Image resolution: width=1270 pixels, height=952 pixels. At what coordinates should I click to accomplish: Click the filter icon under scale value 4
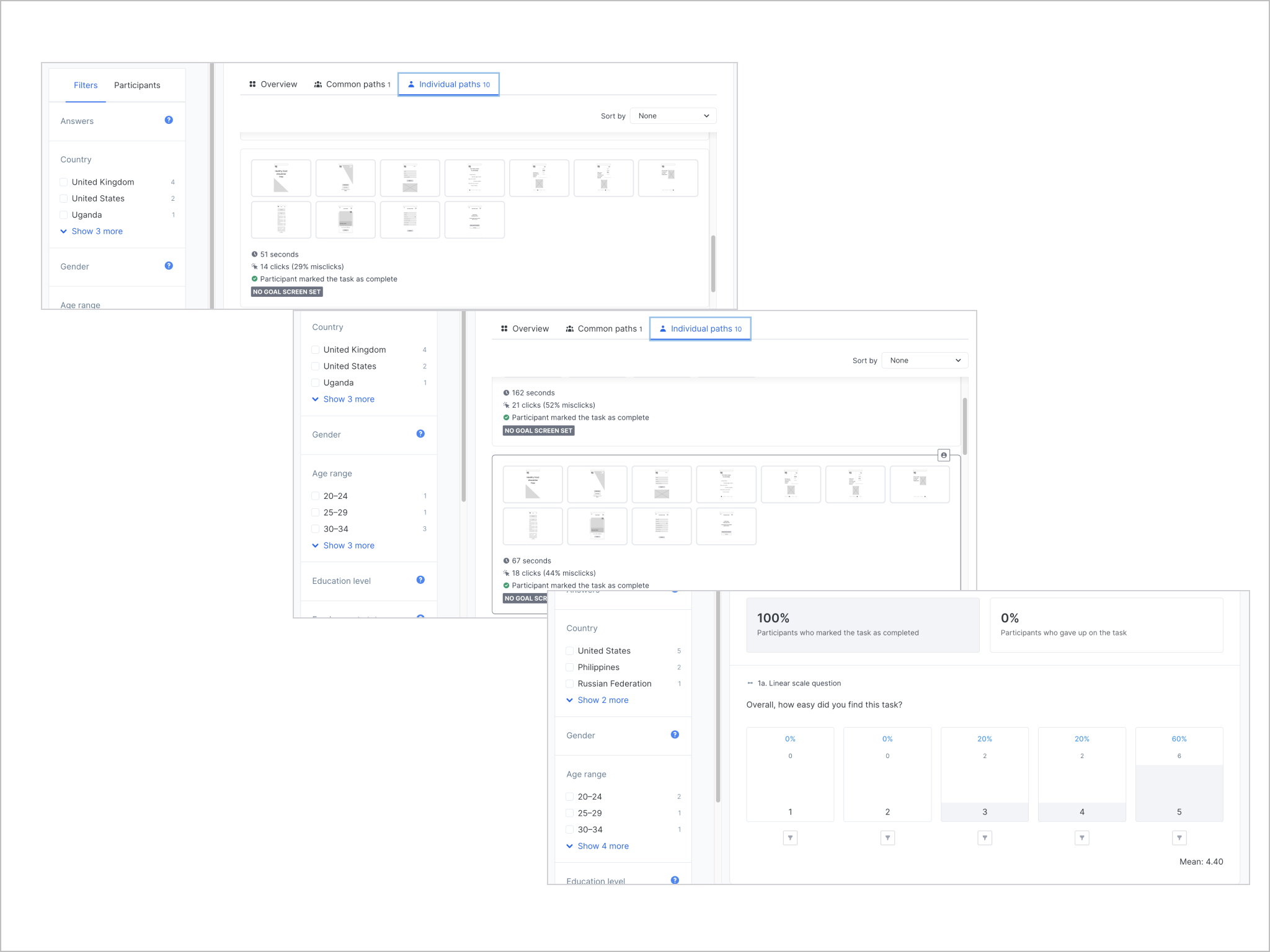click(1082, 838)
